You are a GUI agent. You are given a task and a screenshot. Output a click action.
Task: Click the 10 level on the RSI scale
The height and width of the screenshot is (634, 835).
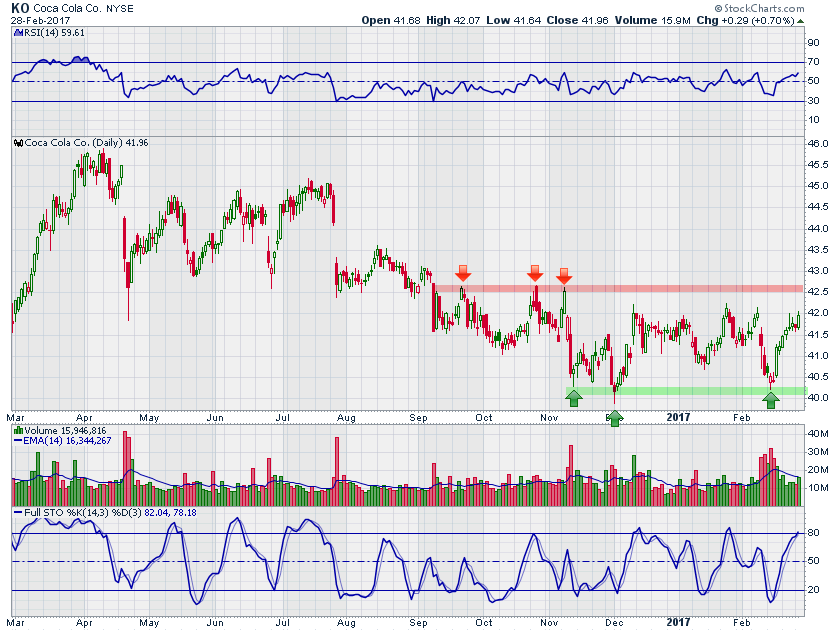(814, 120)
